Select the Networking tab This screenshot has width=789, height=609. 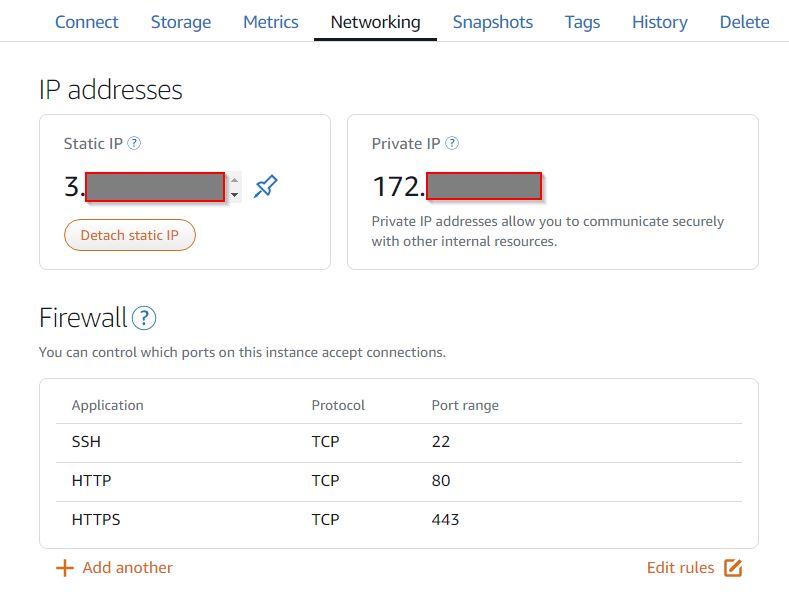tap(375, 22)
